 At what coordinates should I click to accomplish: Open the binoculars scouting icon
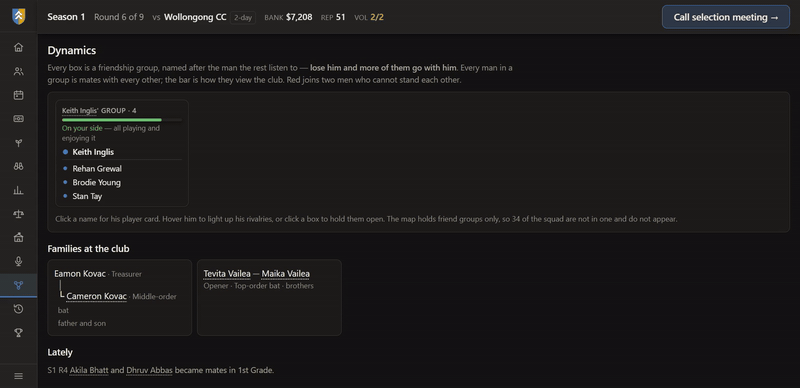(18, 166)
